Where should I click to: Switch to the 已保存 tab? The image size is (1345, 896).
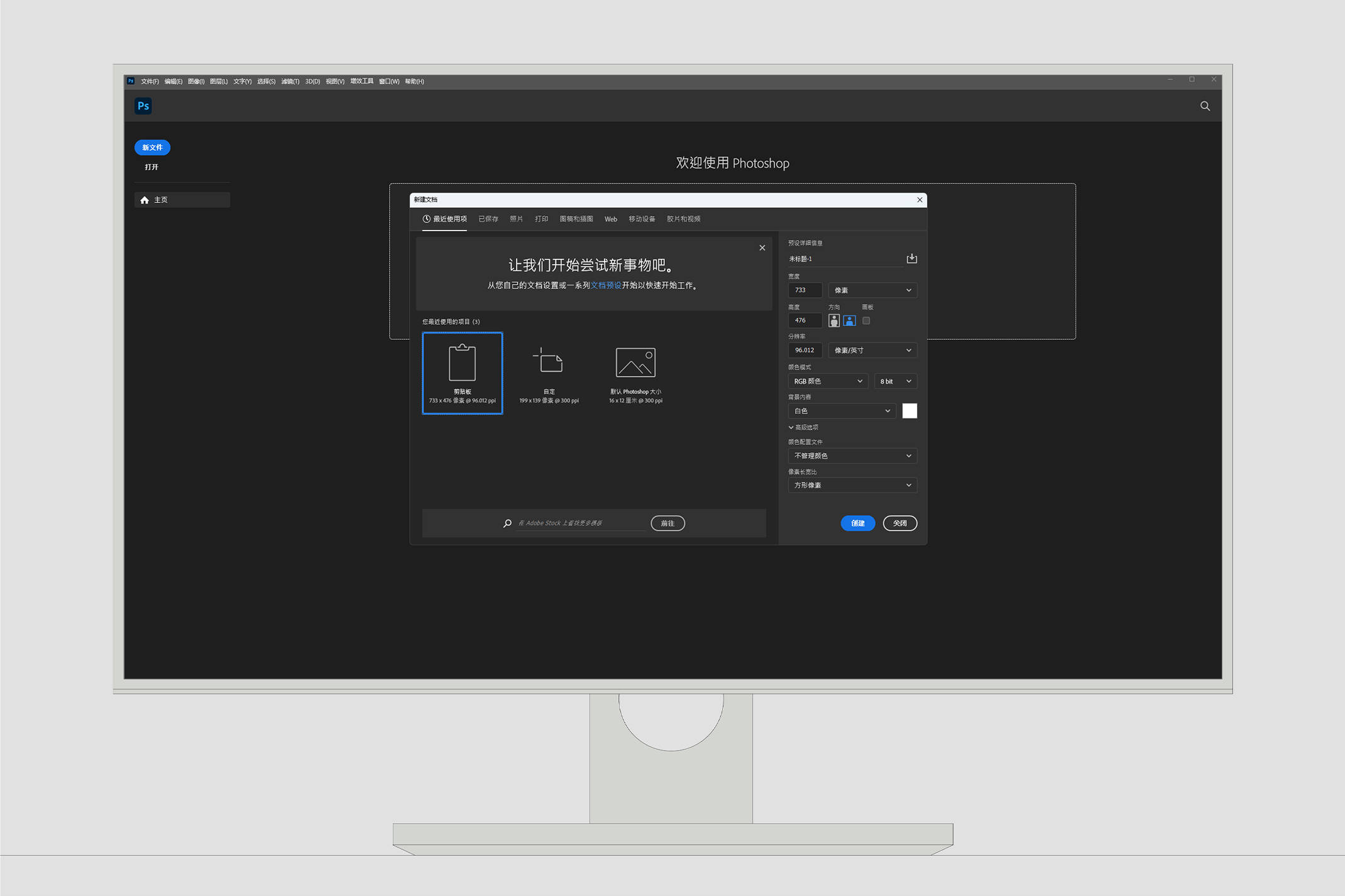click(488, 219)
